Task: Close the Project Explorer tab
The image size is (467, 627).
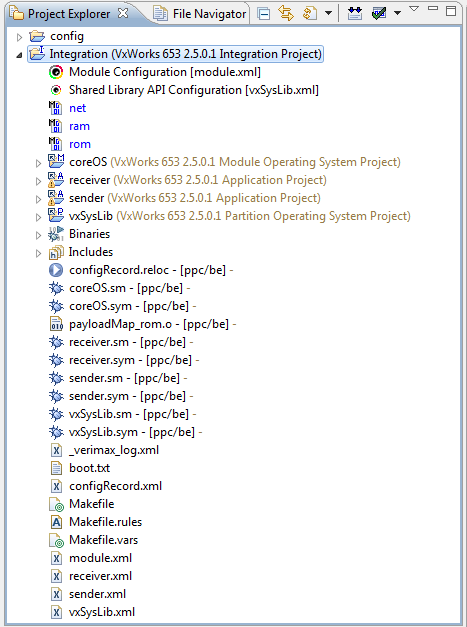Action: point(123,13)
